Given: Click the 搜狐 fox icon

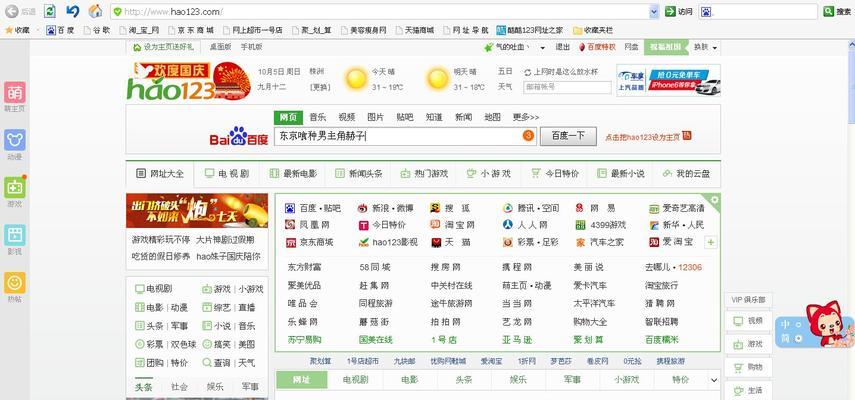Looking at the screenshot, I should click(435, 208).
